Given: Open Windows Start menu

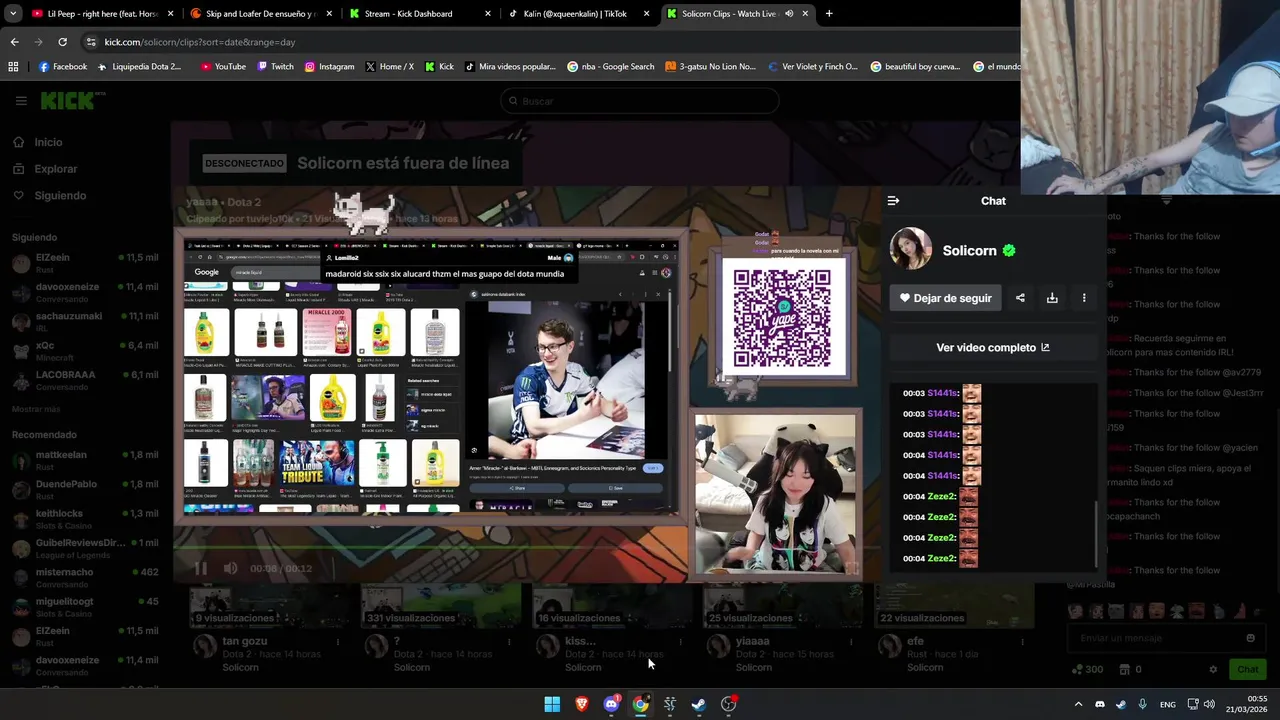Looking at the screenshot, I should tap(552, 704).
